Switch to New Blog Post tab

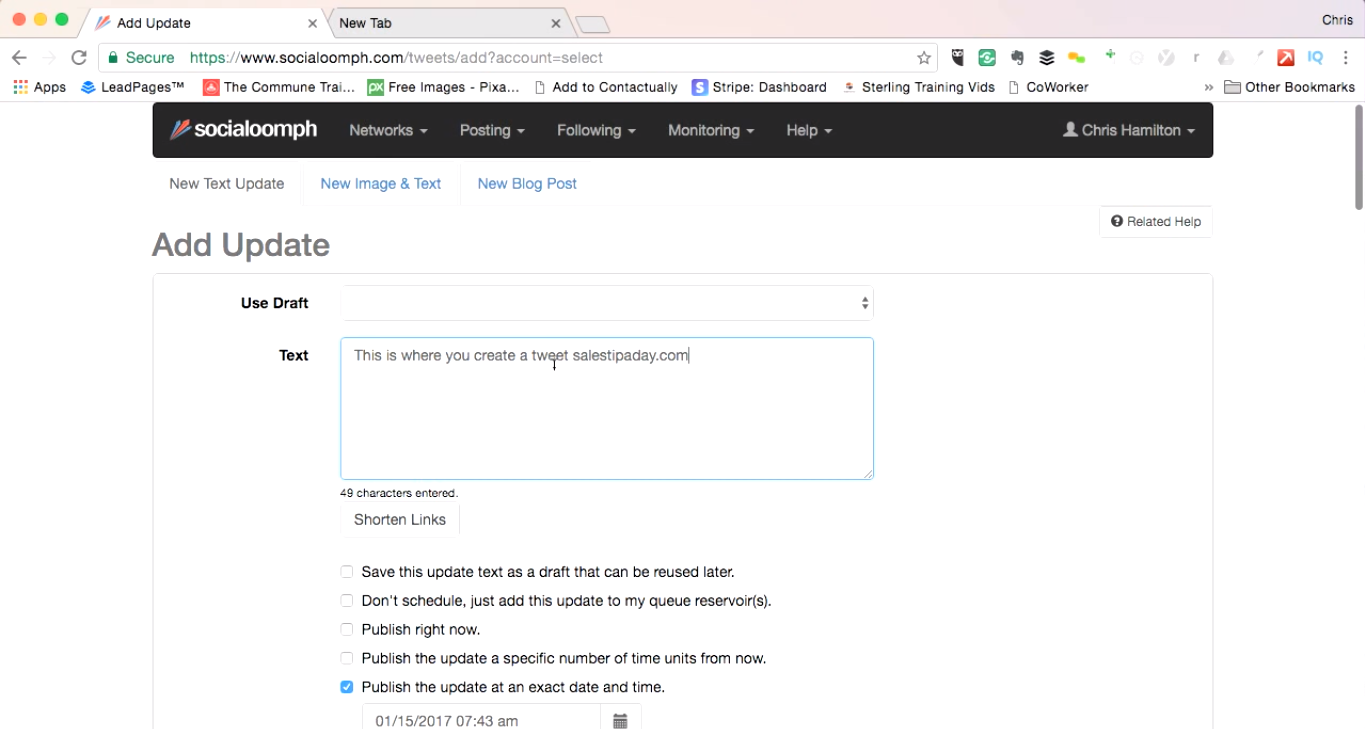click(527, 184)
